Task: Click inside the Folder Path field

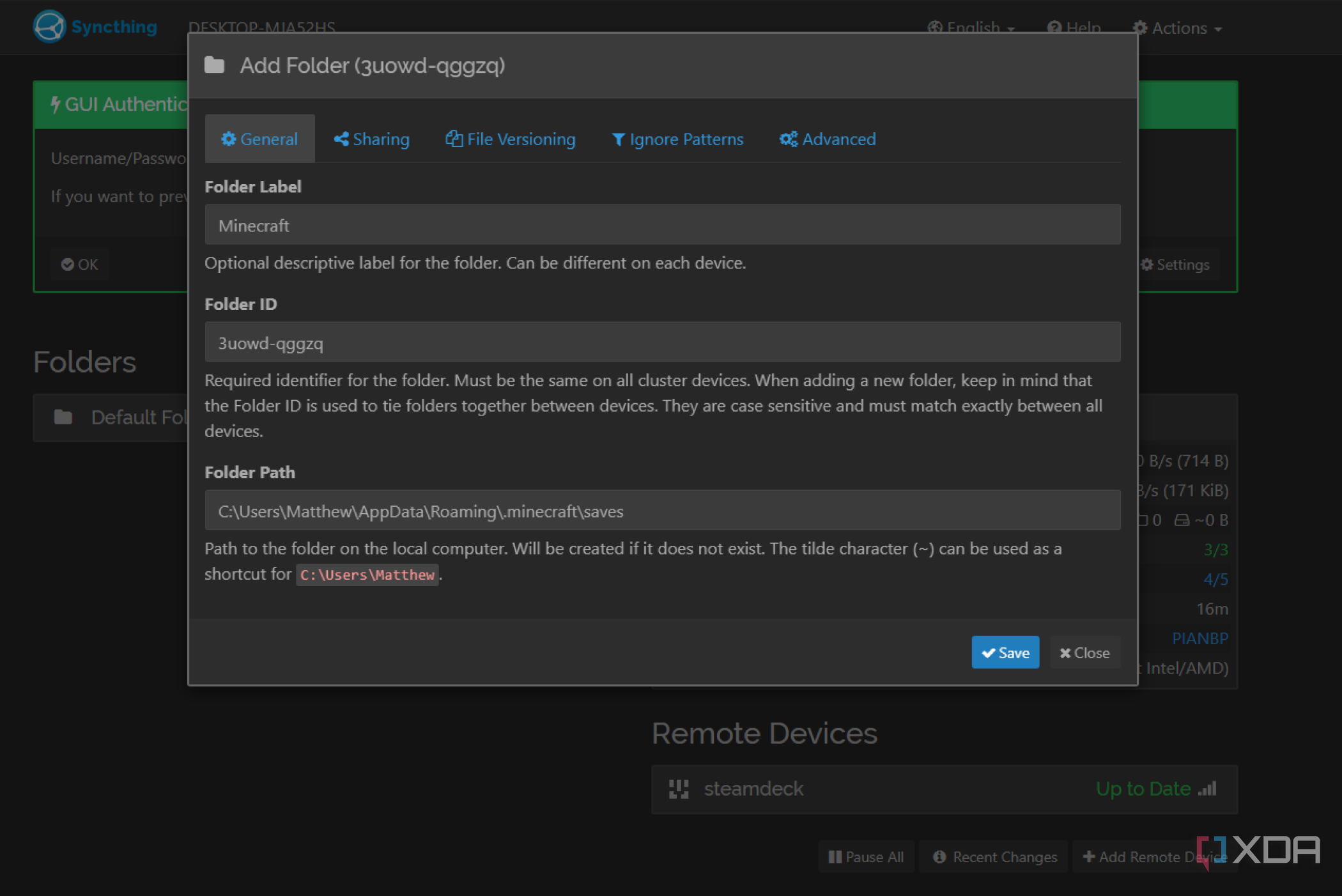Action: [x=663, y=511]
